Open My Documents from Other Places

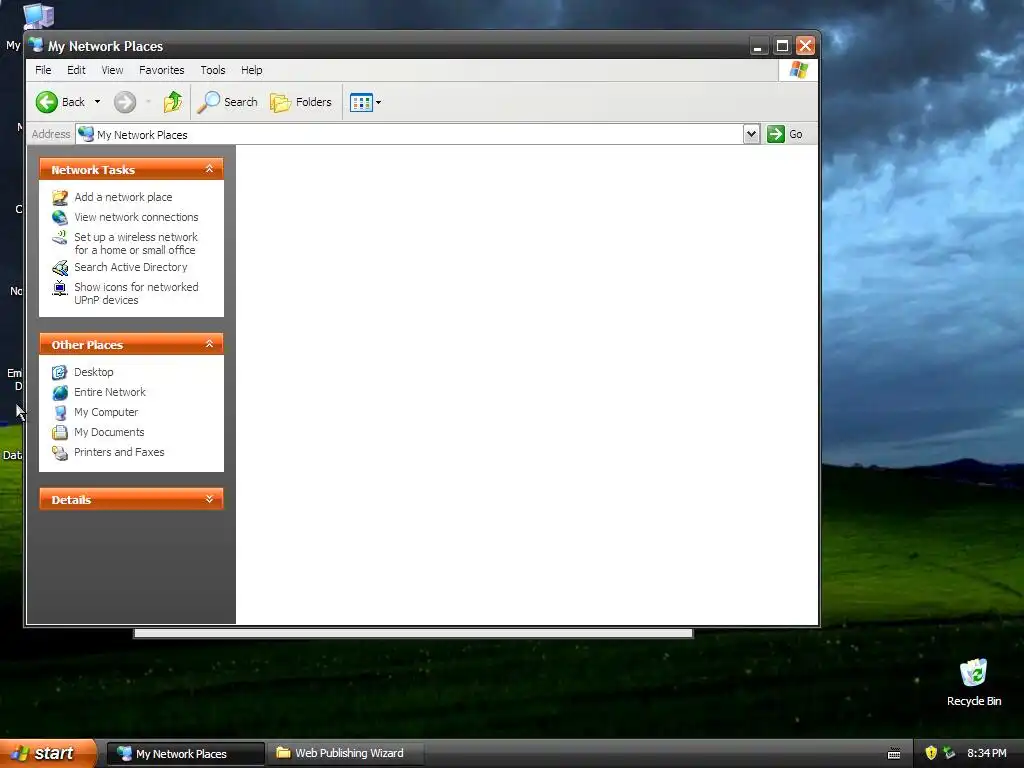[109, 432]
